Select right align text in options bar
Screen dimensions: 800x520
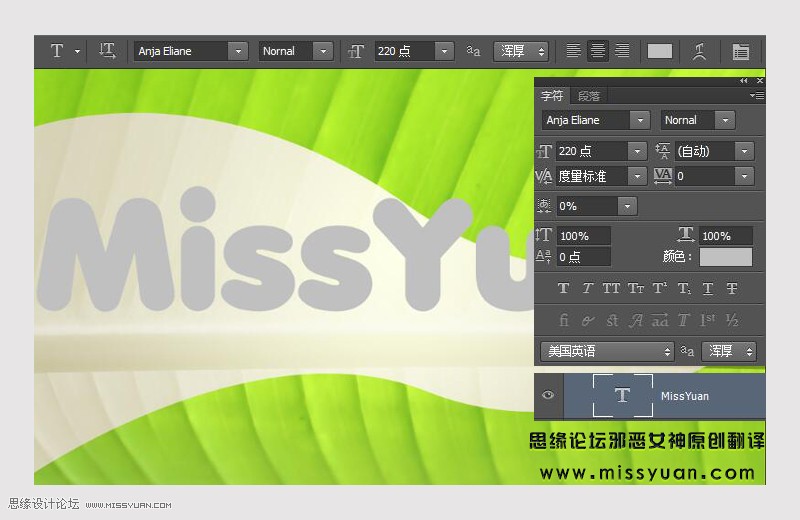622,51
